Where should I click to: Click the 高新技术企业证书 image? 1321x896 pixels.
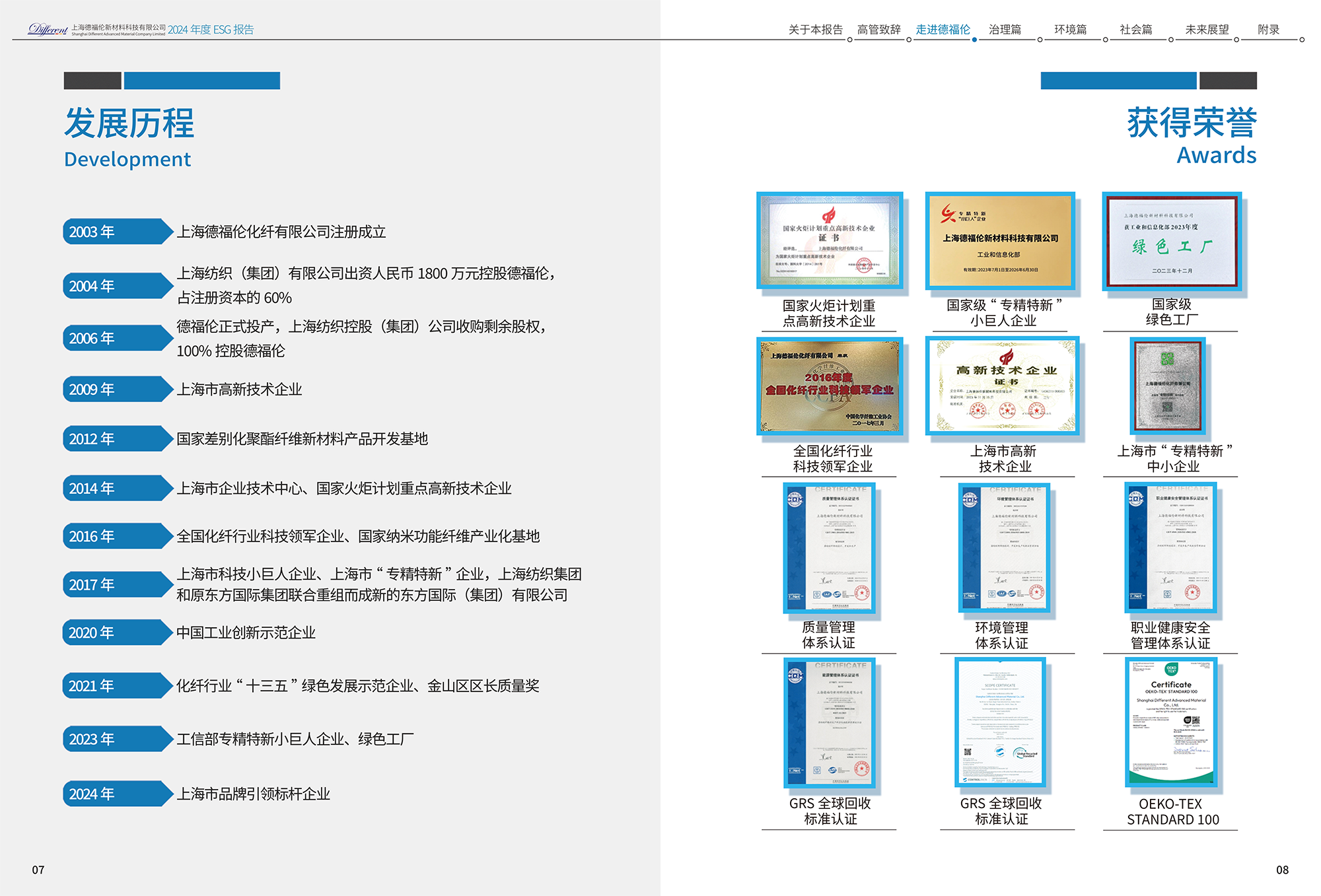(1002, 386)
